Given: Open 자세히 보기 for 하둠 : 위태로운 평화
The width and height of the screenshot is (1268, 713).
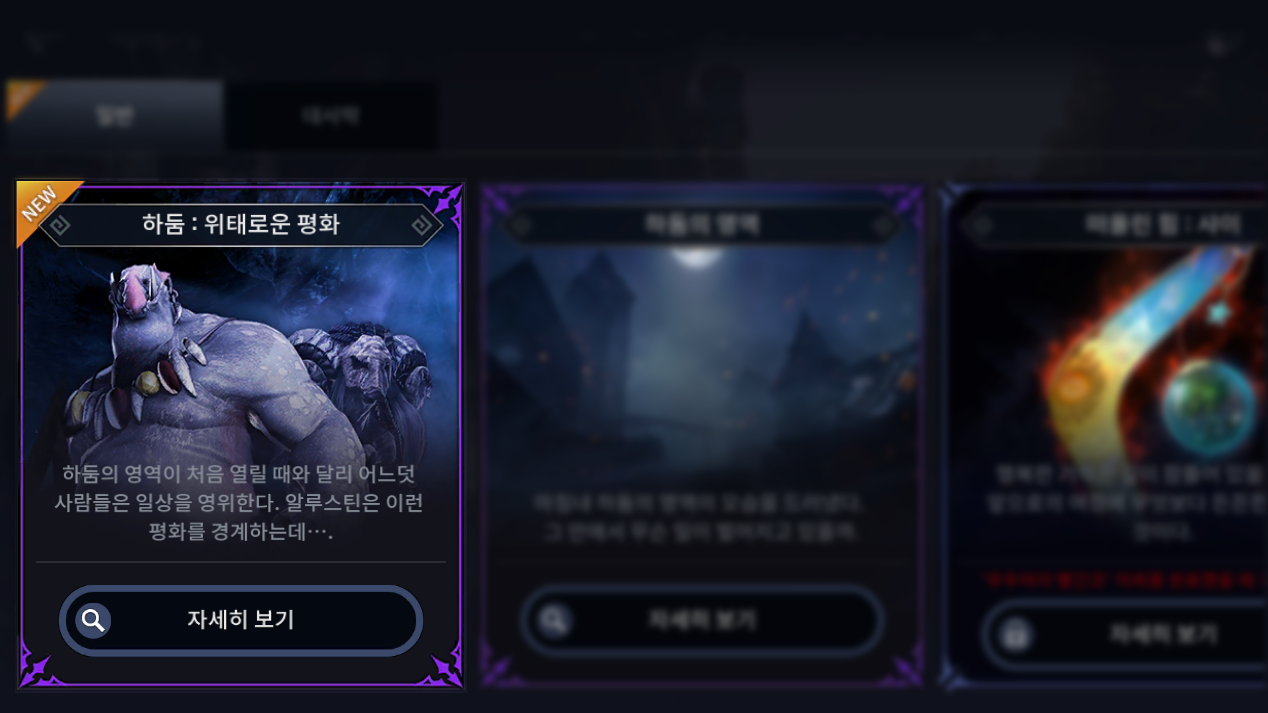Looking at the screenshot, I should (x=241, y=620).
